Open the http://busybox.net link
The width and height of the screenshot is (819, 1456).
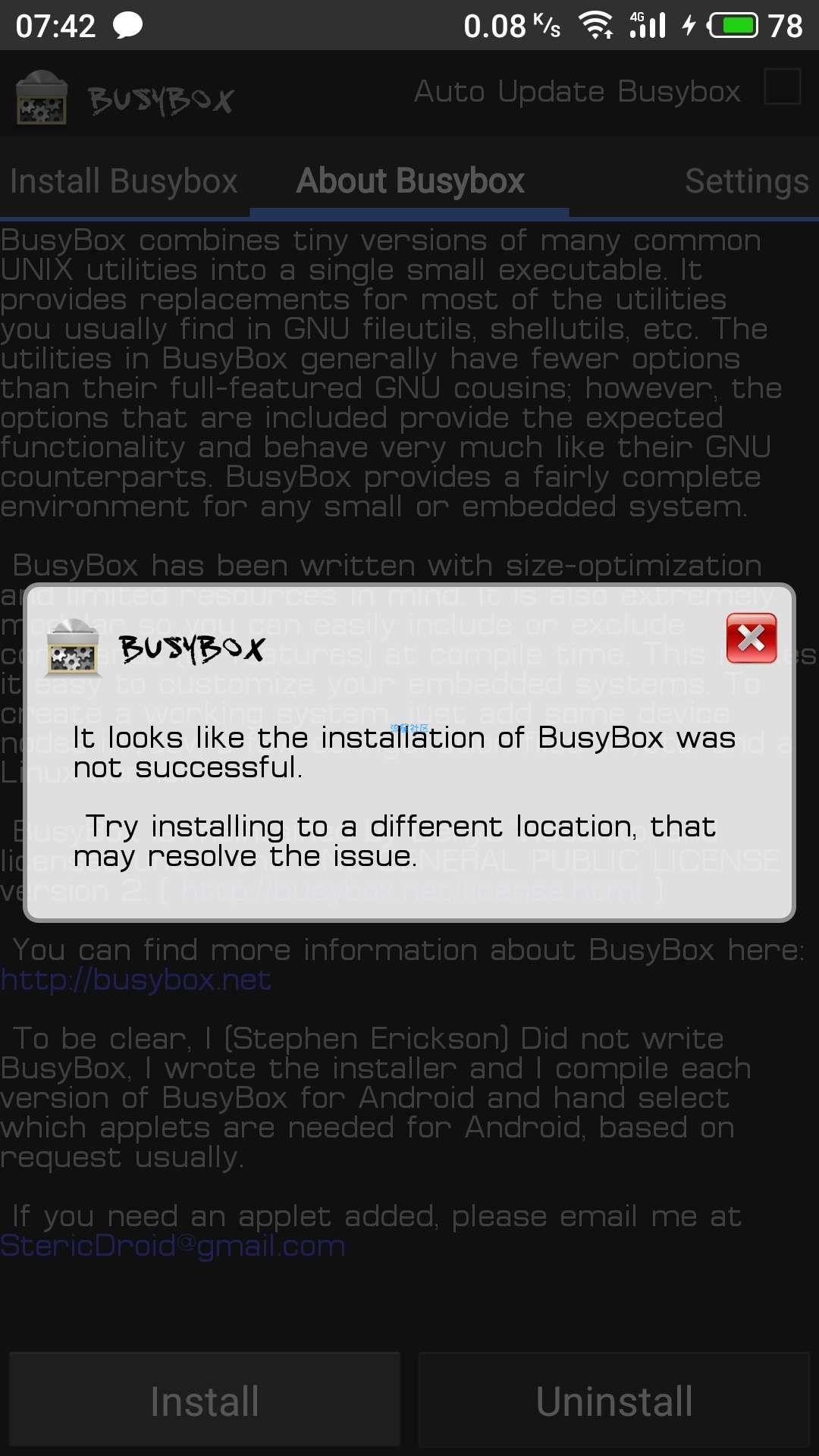pyautogui.click(x=136, y=980)
